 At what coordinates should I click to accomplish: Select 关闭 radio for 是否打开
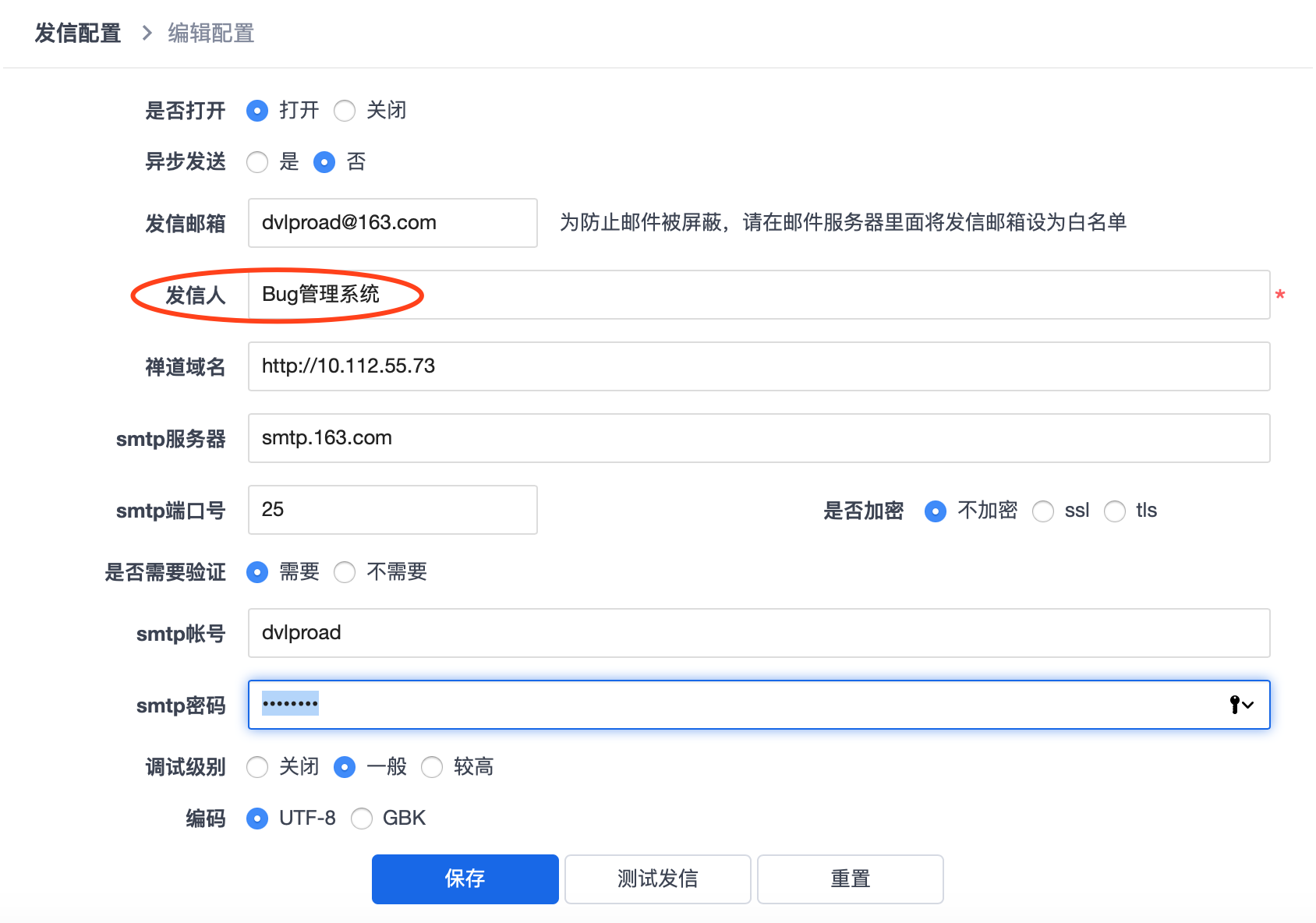[345, 111]
